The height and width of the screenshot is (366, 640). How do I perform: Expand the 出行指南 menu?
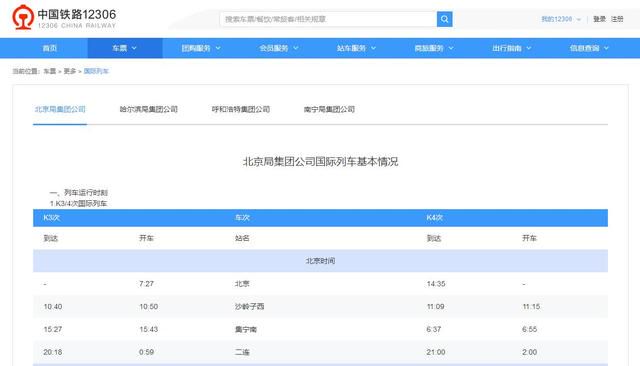click(511, 48)
